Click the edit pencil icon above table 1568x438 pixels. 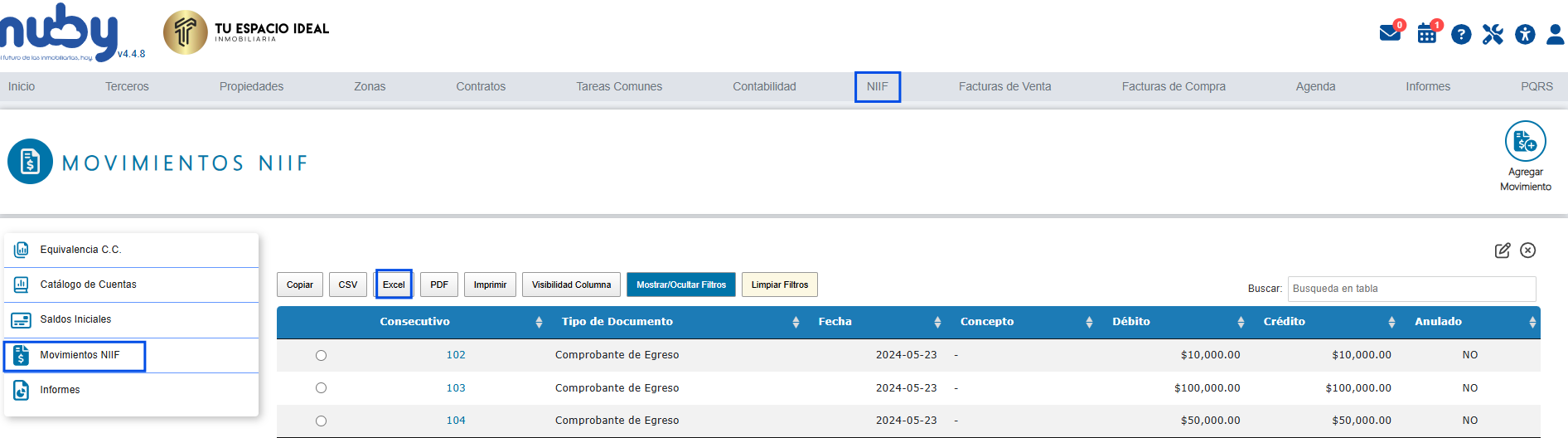point(1503,251)
